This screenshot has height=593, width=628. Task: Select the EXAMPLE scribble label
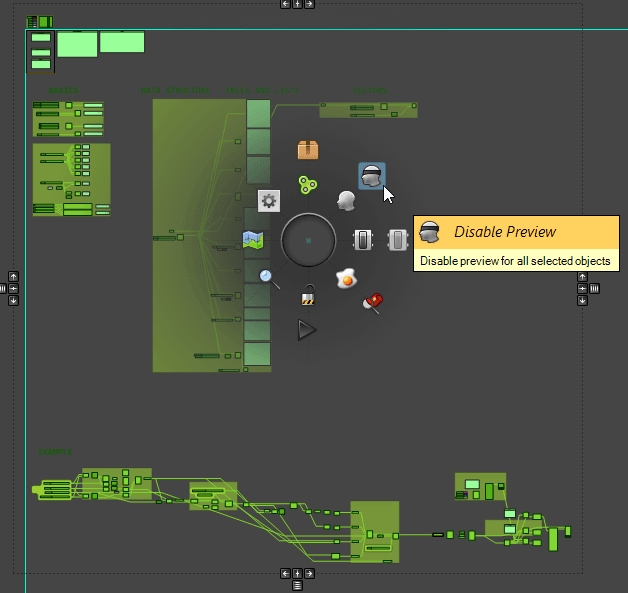tap(55, 452)
